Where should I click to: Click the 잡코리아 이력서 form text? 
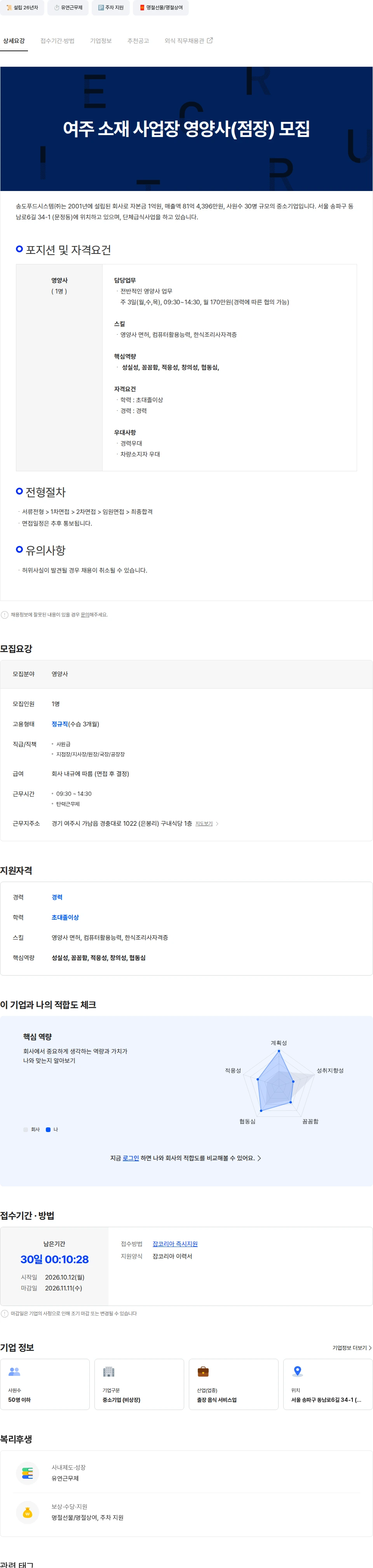tap(172, 1256)
